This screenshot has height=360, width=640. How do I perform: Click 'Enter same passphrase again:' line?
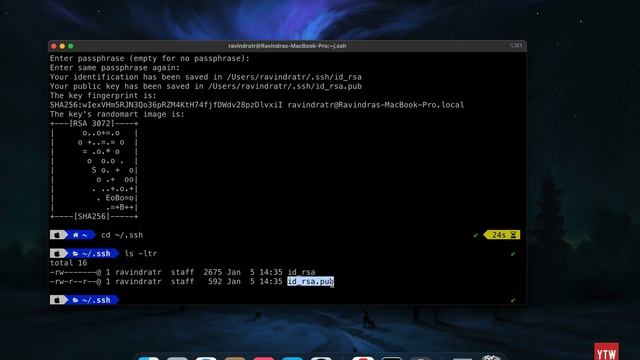(x=115, y=68)
